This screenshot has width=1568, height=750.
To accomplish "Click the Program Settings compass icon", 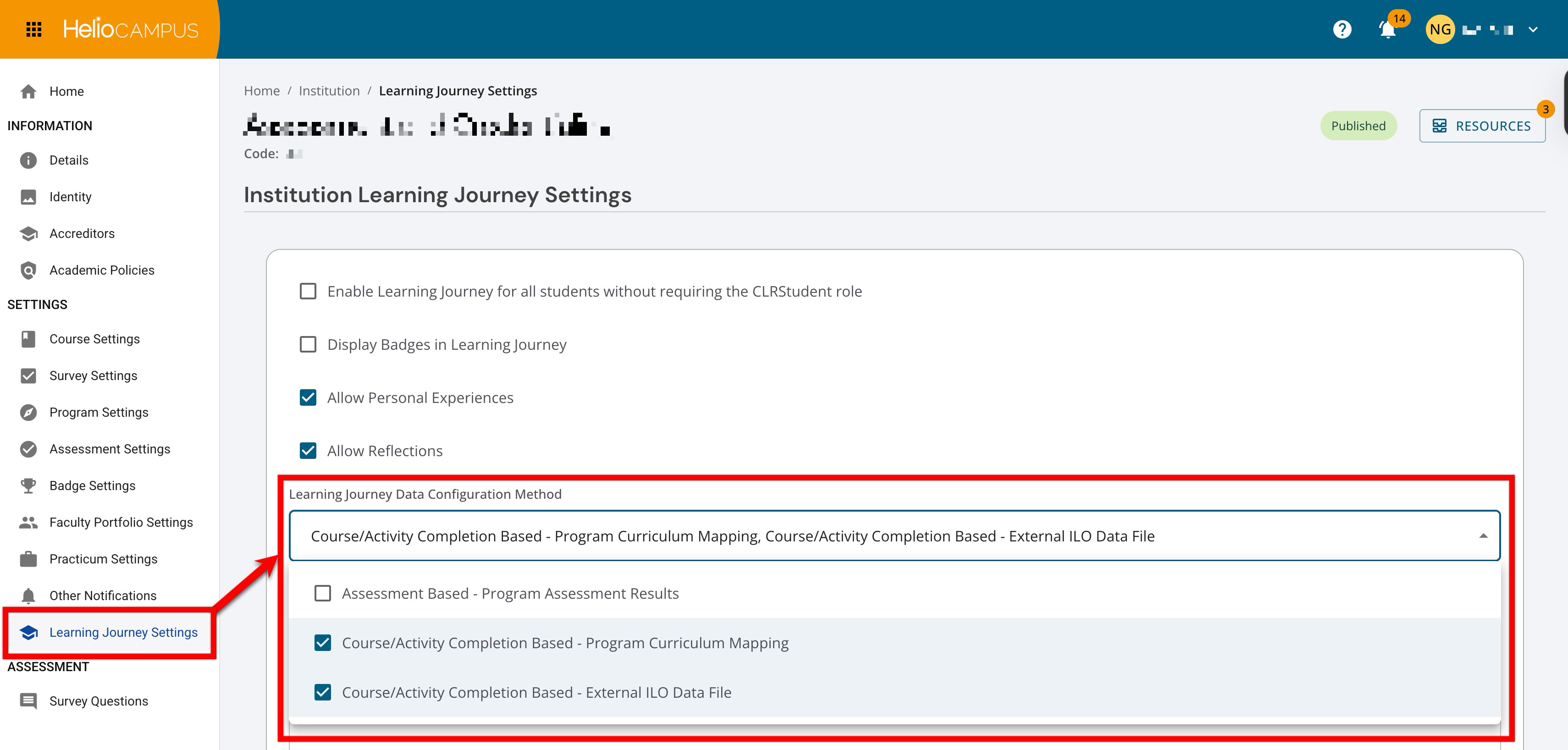I will [x=28, y=412].
